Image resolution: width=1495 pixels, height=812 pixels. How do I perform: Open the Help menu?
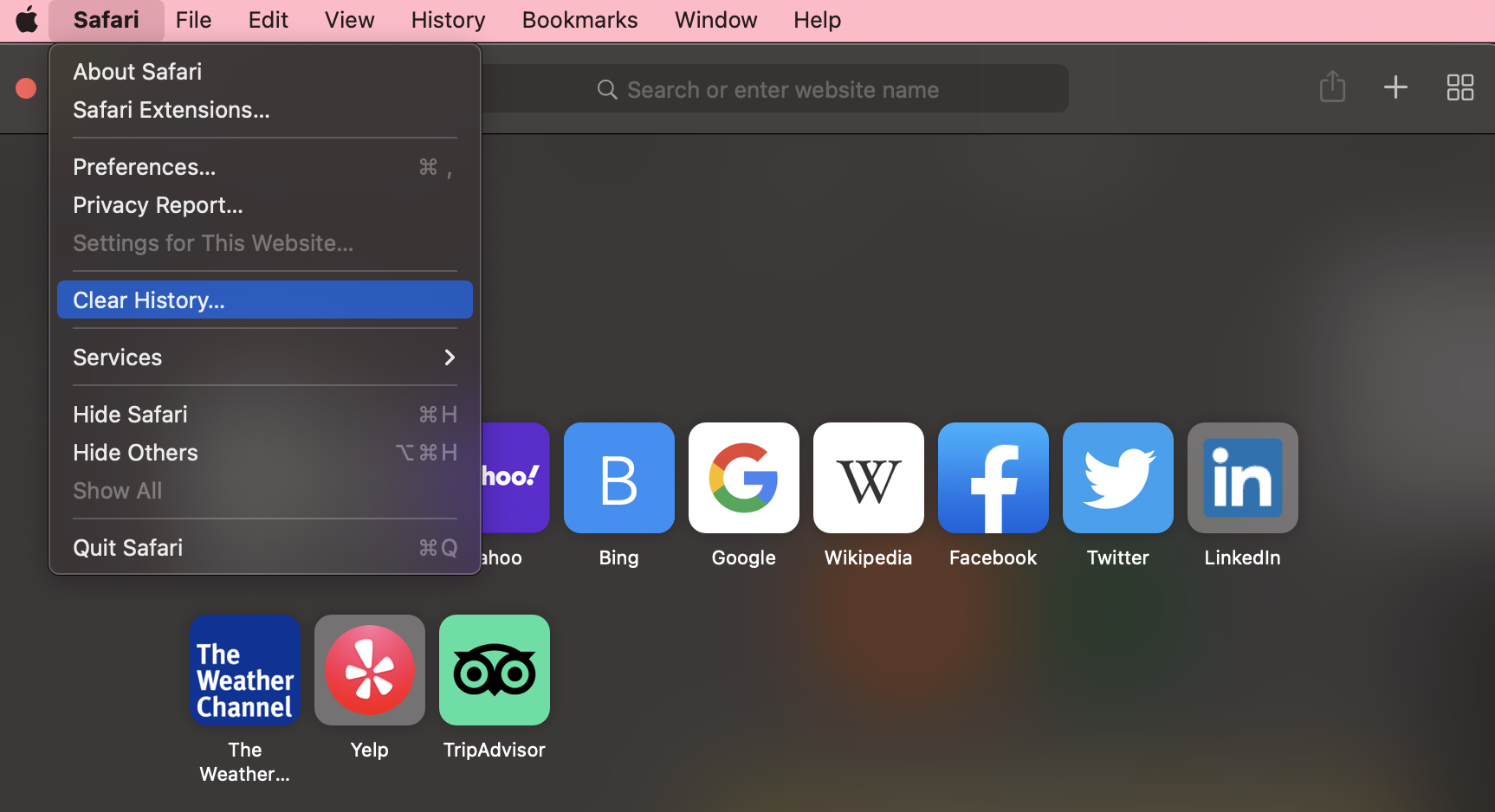click(817, 20)
